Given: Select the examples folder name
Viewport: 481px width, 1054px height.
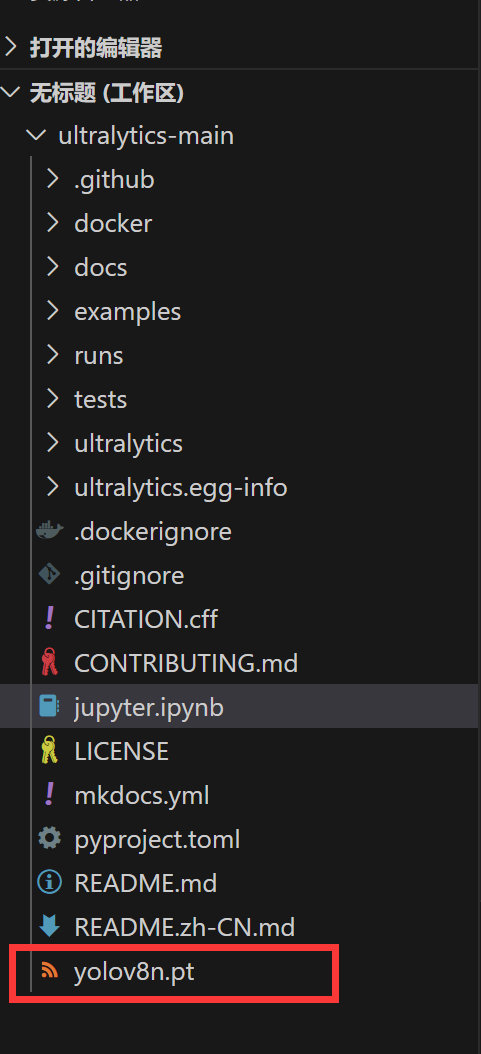Looking at the screenshot, I should [128, 312].
